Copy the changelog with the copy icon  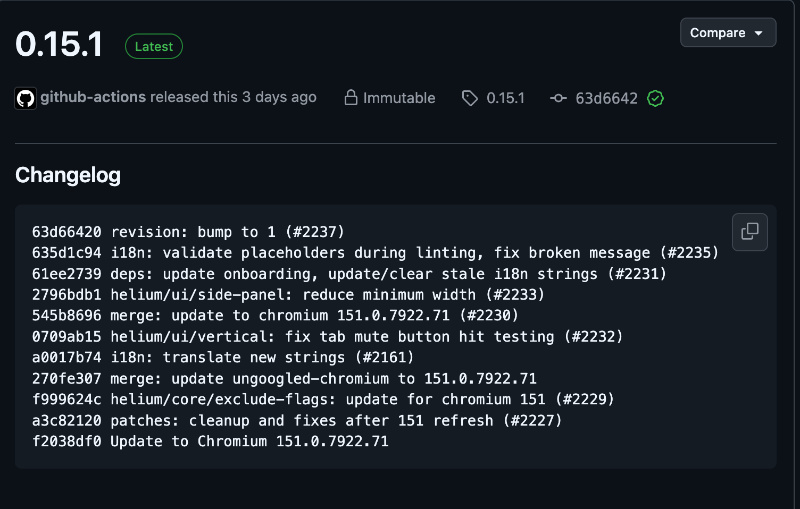(749, 232)
